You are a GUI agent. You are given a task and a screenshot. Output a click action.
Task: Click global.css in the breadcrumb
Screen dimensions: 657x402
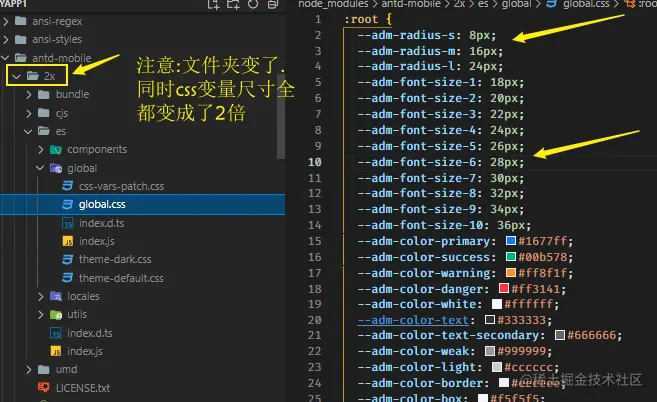pos(586,4)
